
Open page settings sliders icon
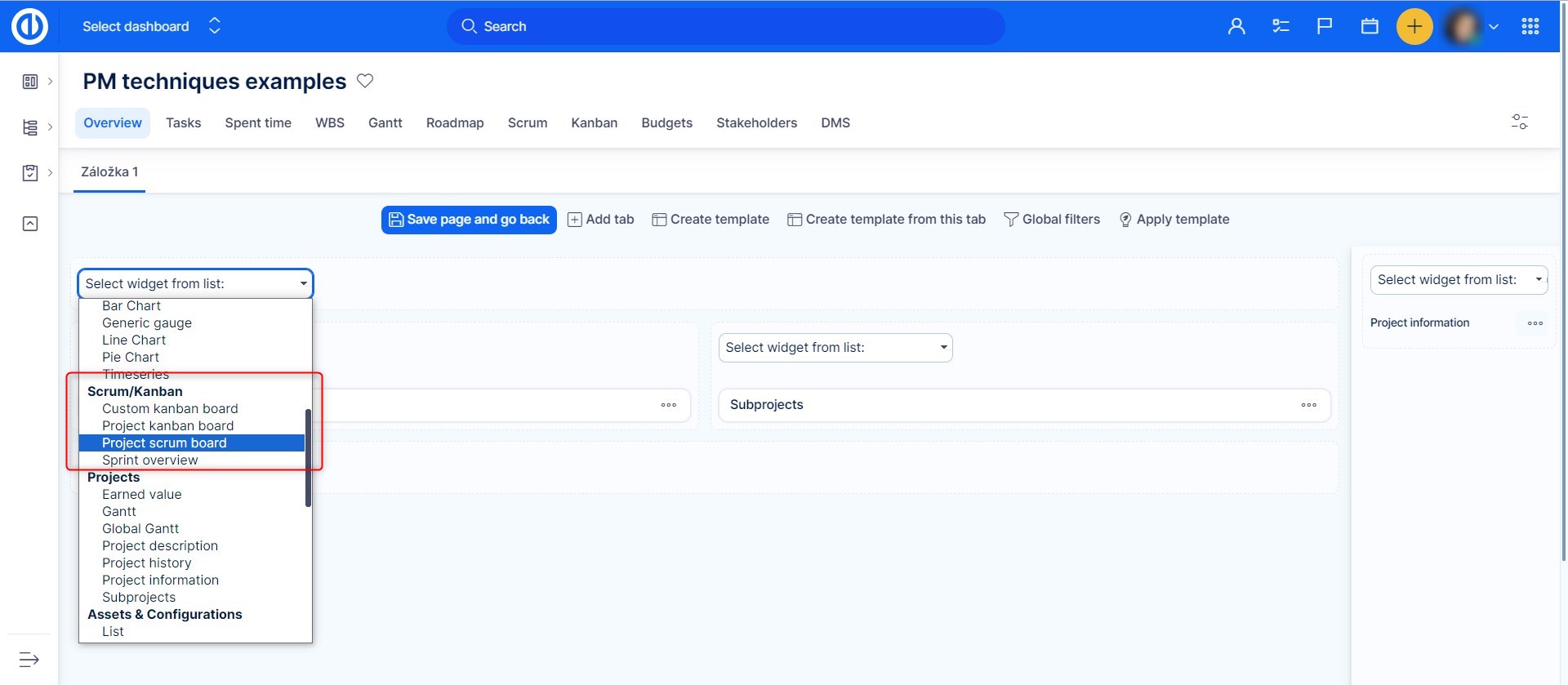click(1519, 122)
